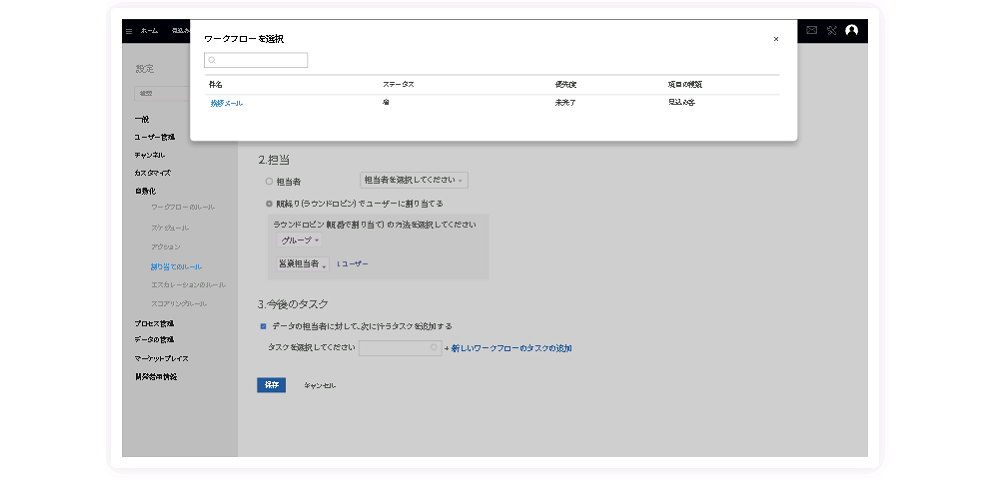Open 割り当てのルール in sidebar
This screenshot has height=480, width=1000.
coord(176,266)
